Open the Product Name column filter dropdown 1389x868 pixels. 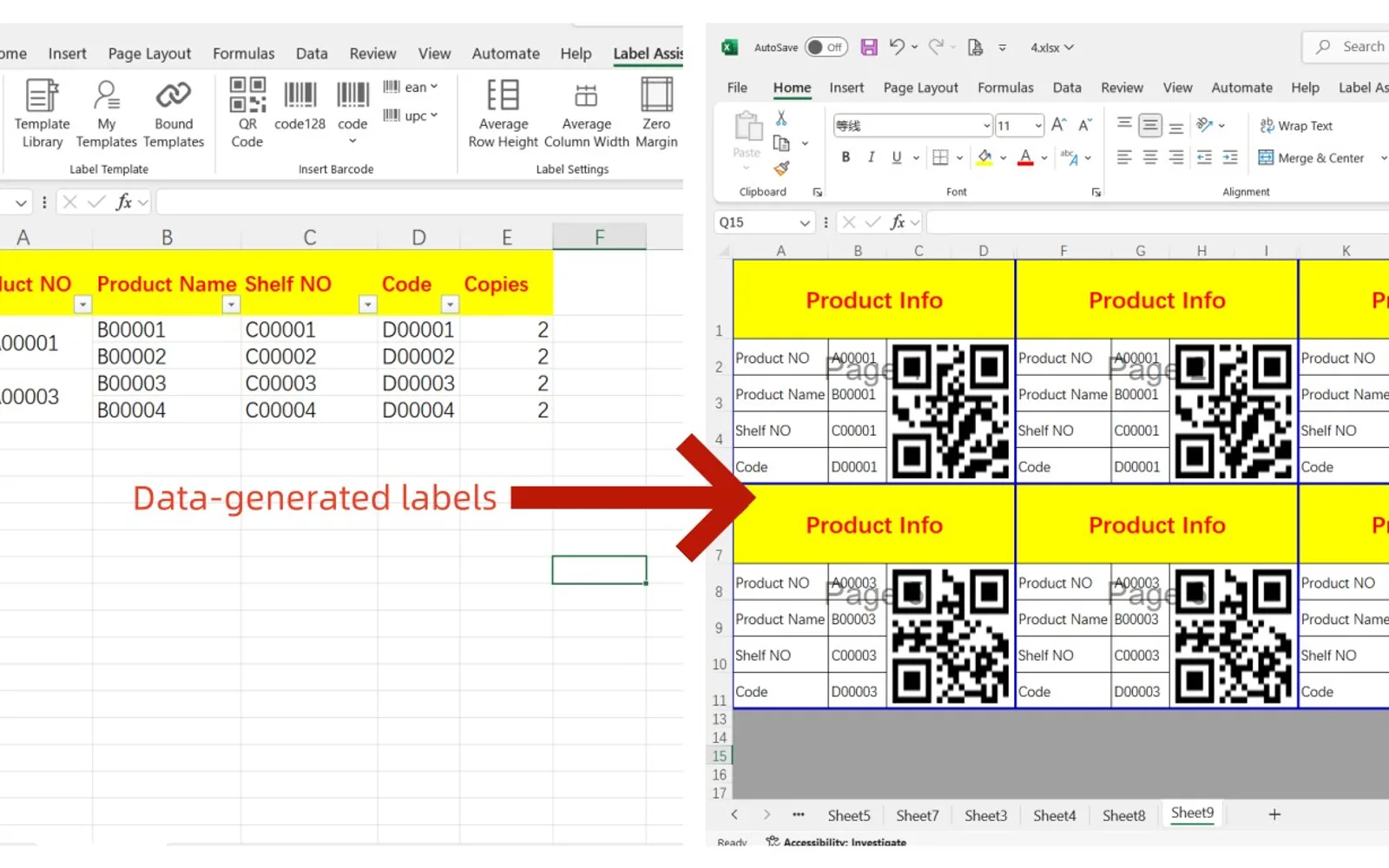[x=231, y=305]
